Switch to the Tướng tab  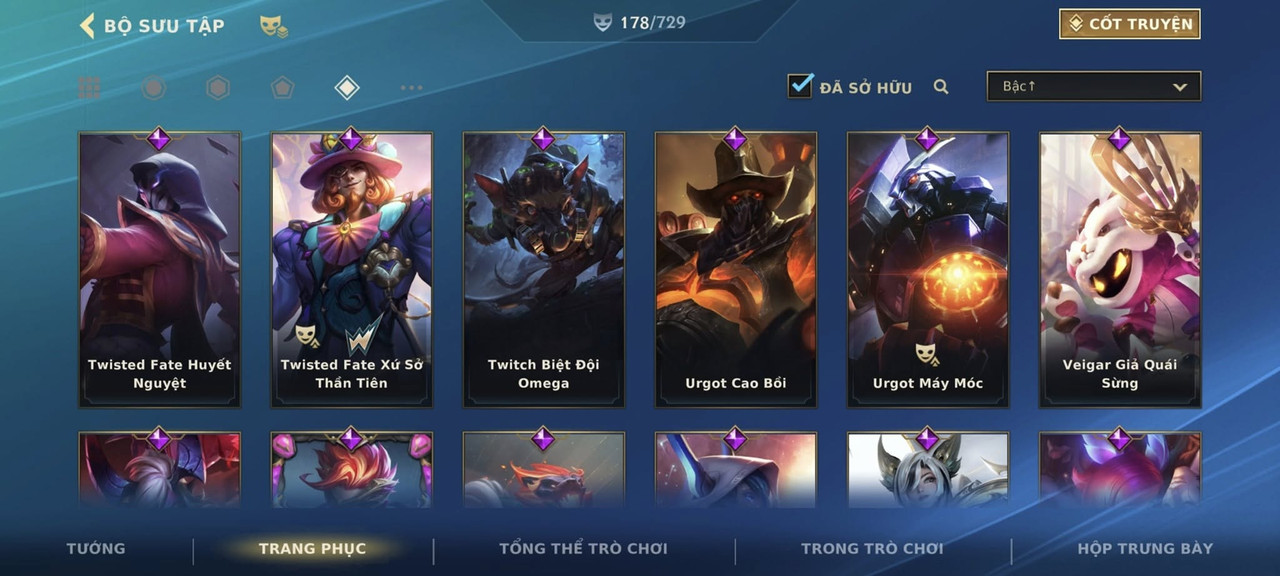pyautogui.click(x=96, y=548)
